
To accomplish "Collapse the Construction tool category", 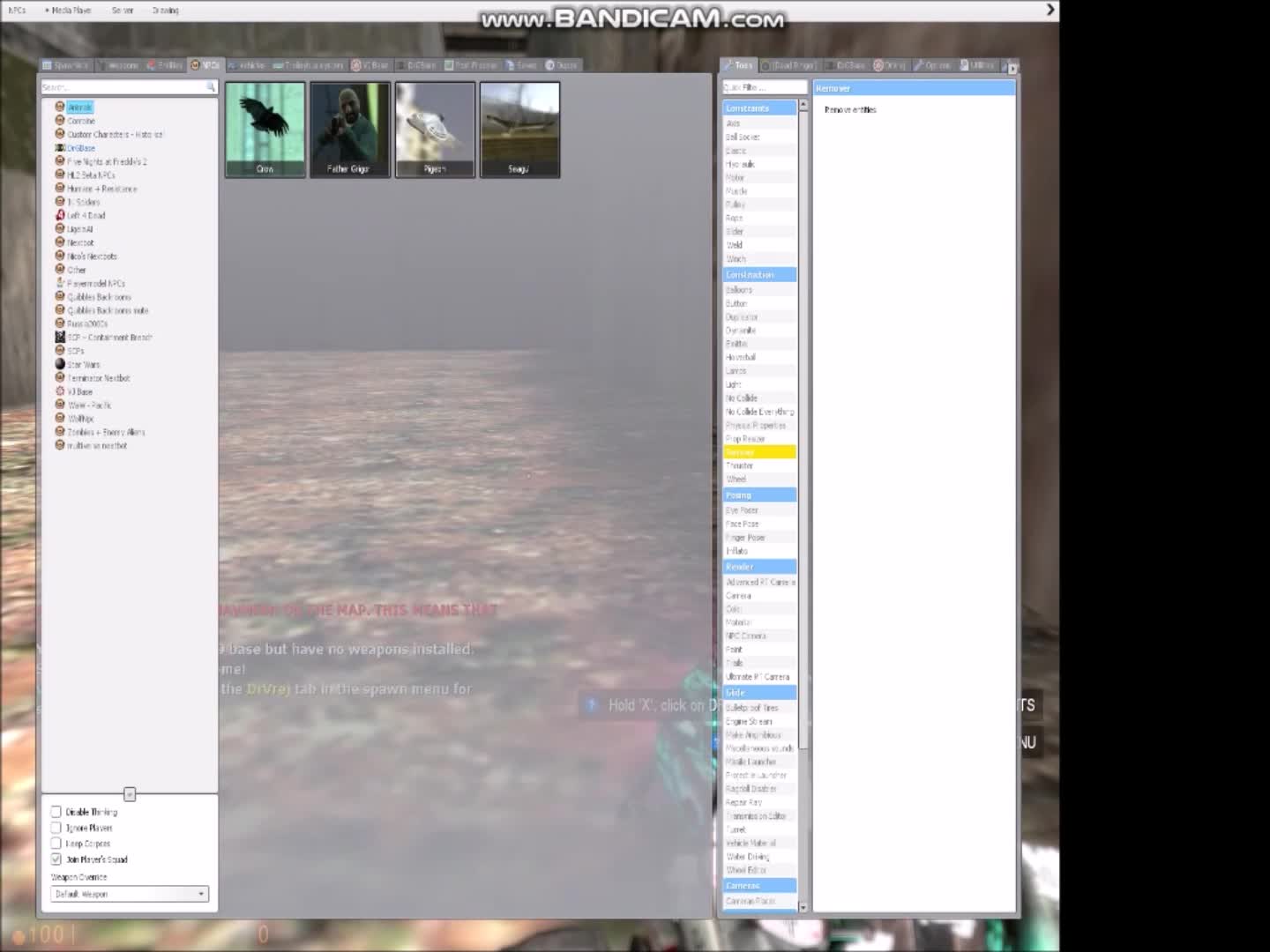I will [x=759, y=274].
